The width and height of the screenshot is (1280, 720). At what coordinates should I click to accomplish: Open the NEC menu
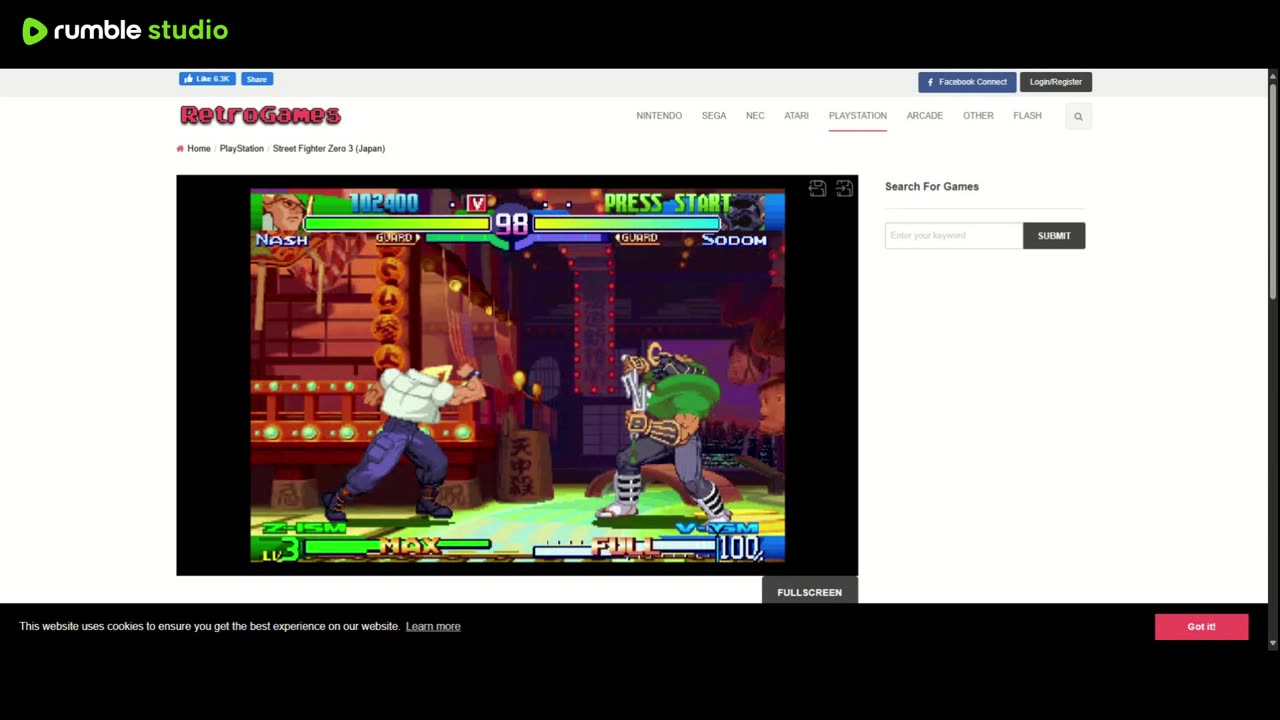[755, 116]
